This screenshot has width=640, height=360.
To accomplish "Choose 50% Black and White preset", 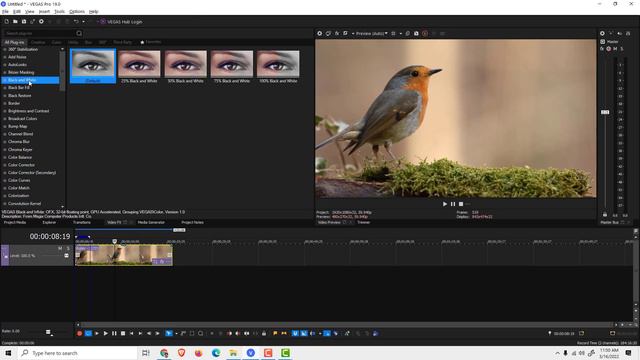I will (185, 67).
